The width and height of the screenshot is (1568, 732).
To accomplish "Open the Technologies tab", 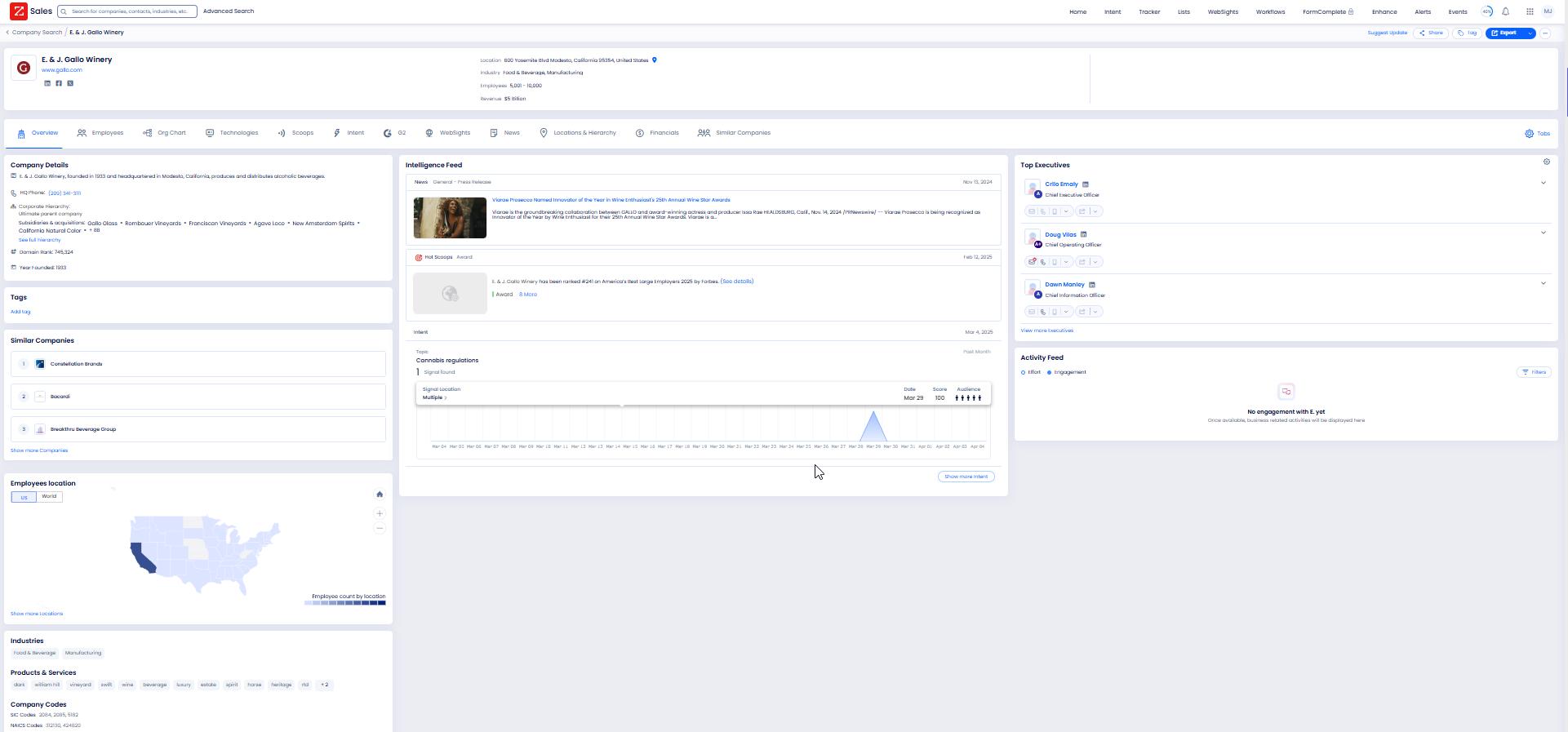I will [232, 133].
